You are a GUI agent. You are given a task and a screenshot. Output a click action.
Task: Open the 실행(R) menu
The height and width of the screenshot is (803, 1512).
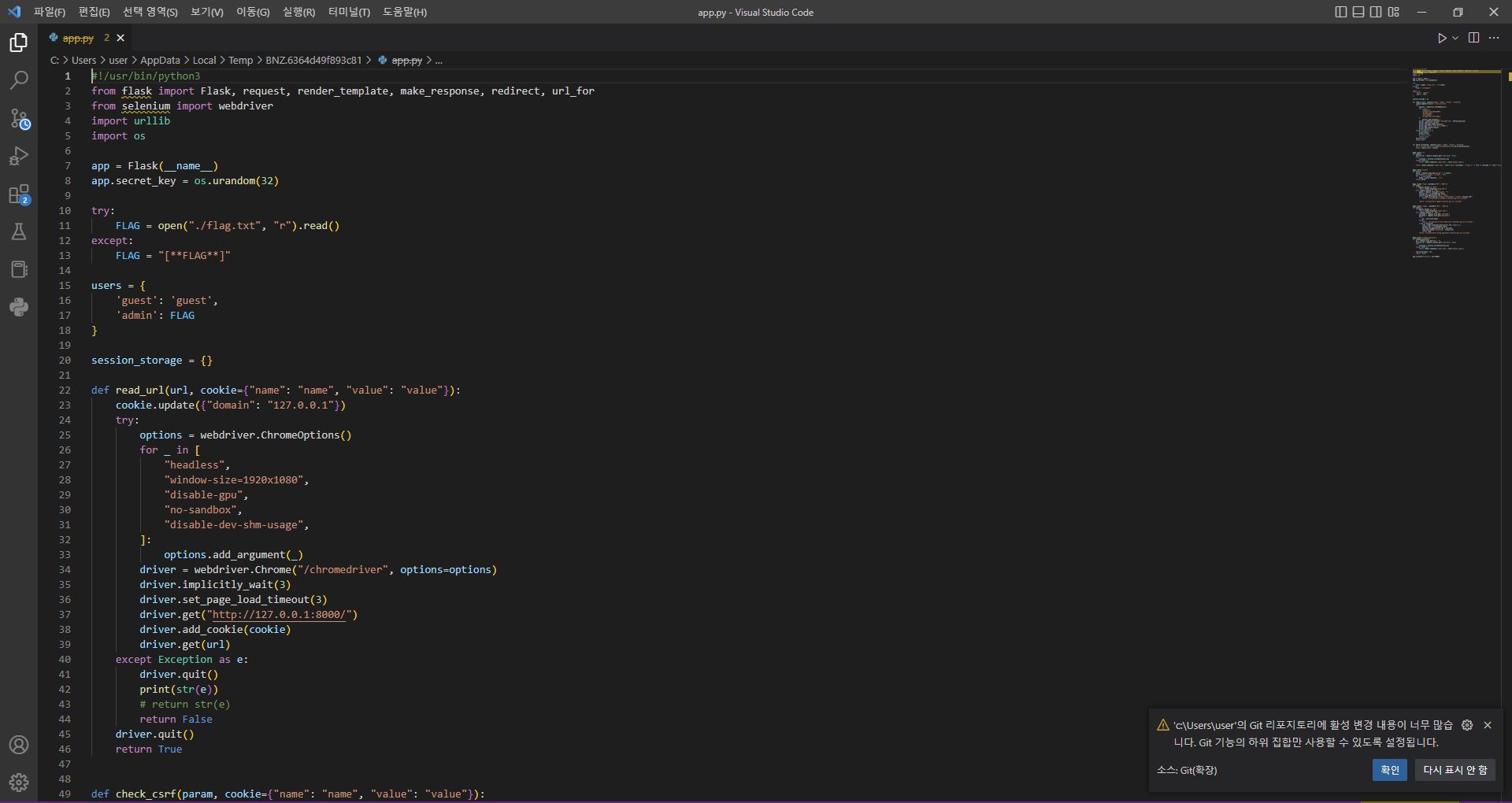(x=298, y=12)
